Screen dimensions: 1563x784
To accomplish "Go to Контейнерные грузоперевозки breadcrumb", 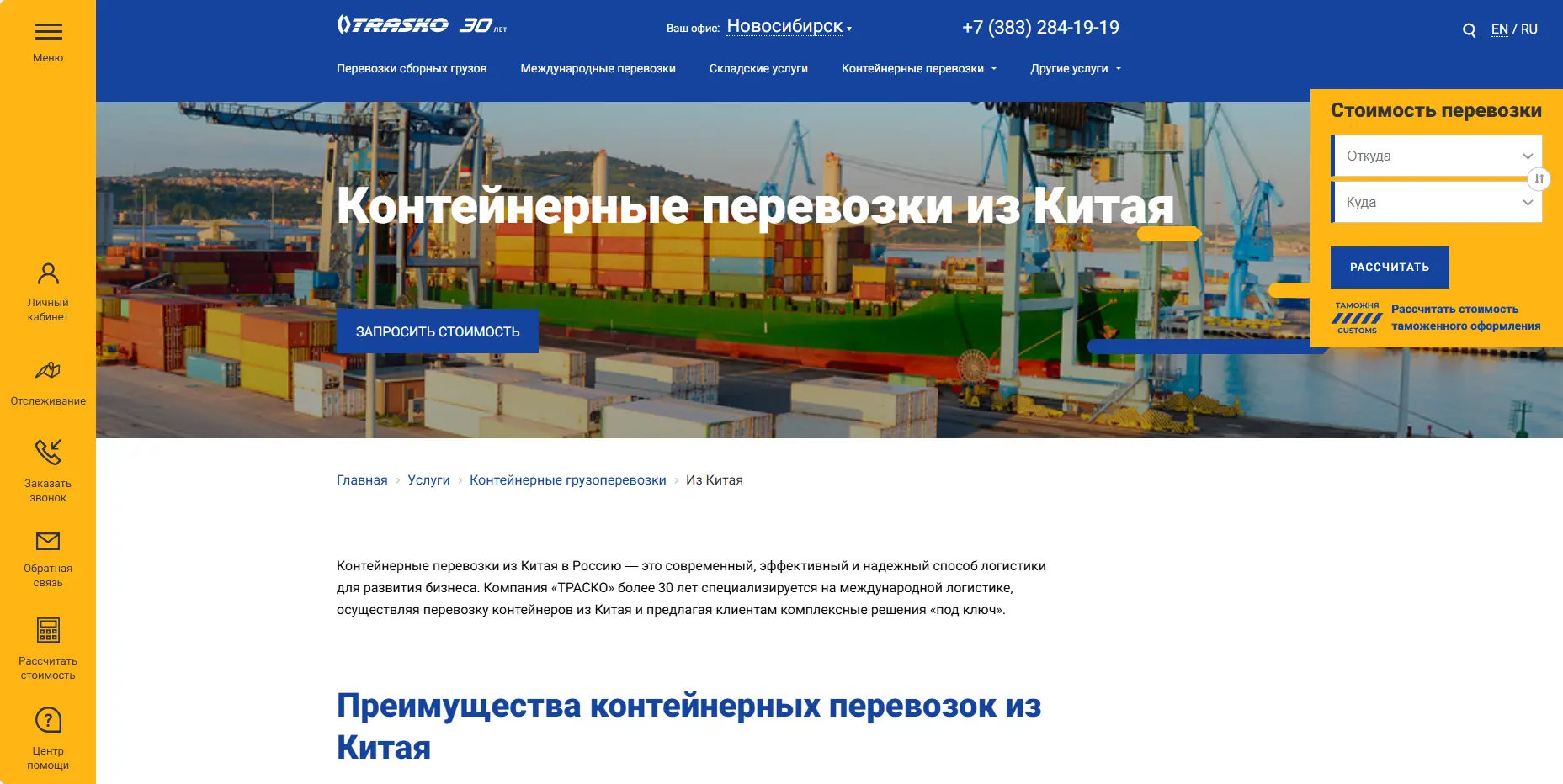I will [567, 480].
